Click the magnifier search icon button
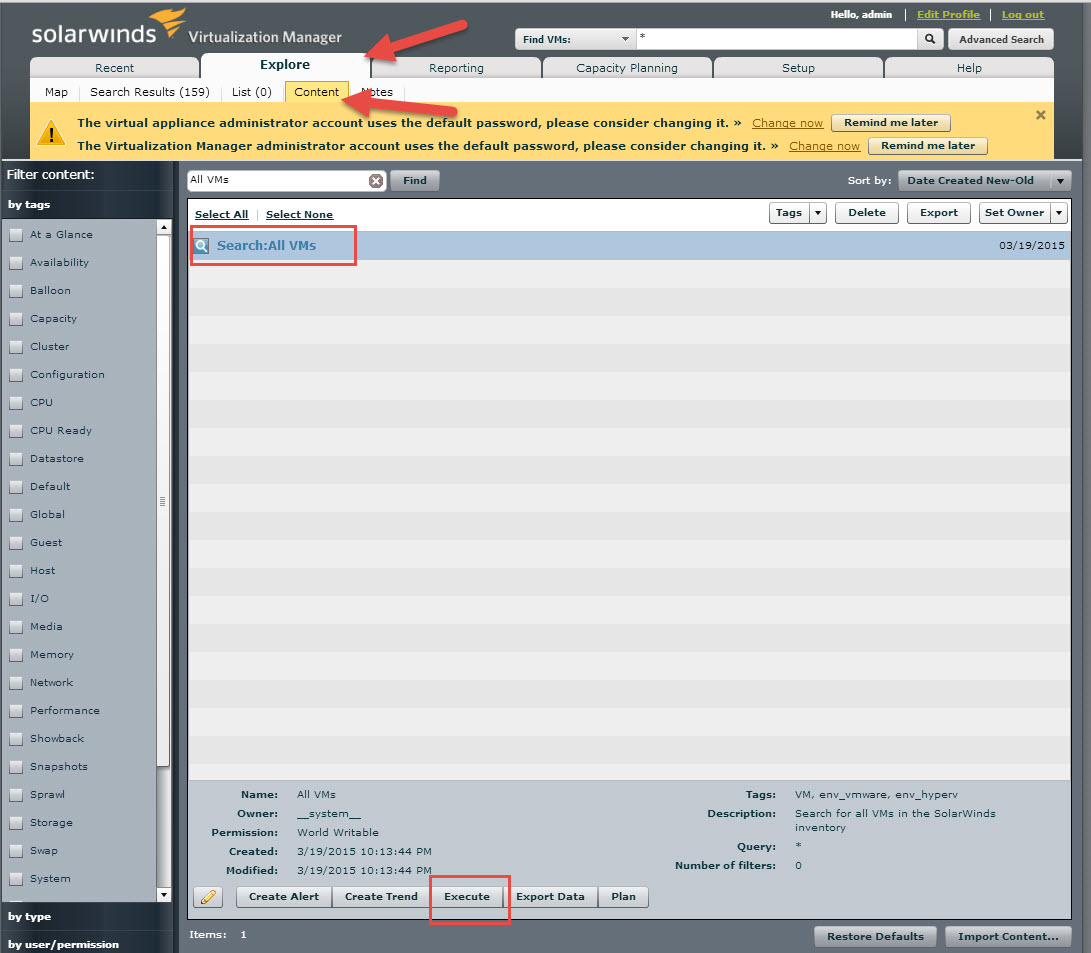The height and width of the screenshot is (953, 1091). [930, 39]
